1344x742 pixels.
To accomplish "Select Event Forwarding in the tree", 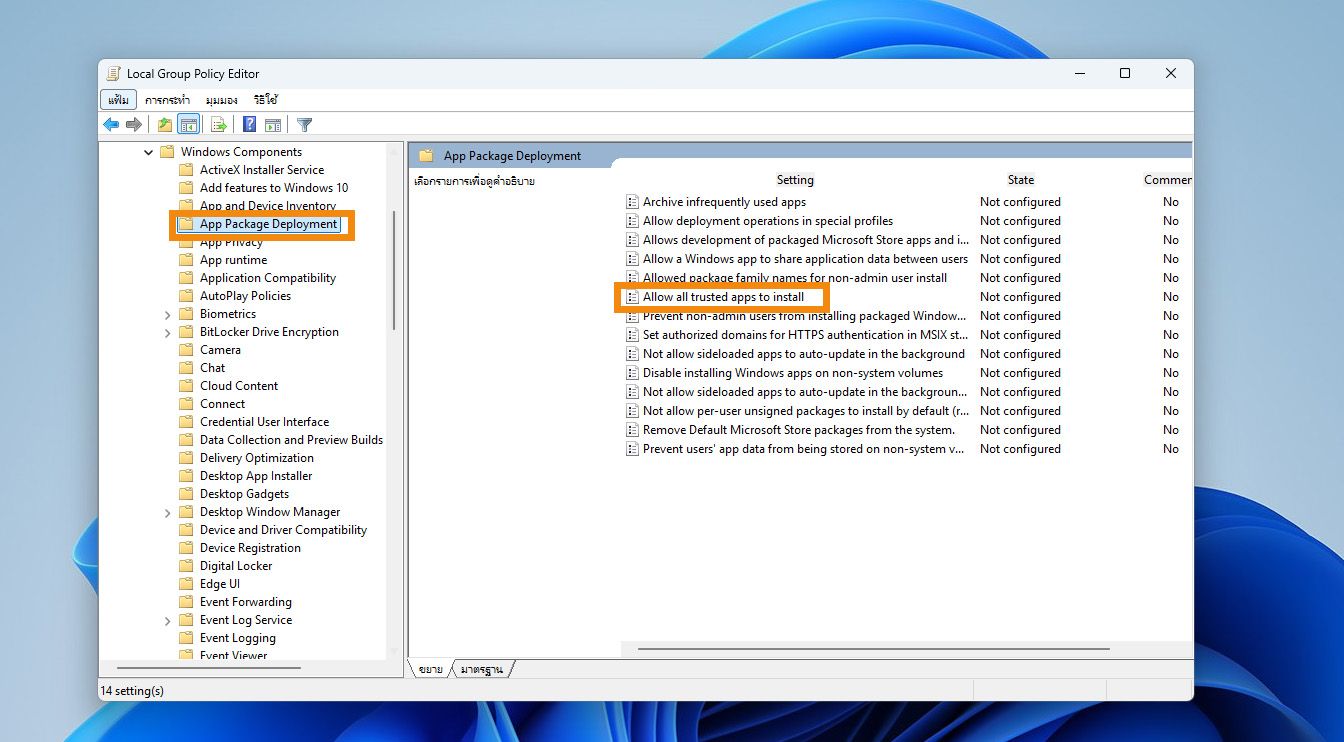I will [246, 602].
